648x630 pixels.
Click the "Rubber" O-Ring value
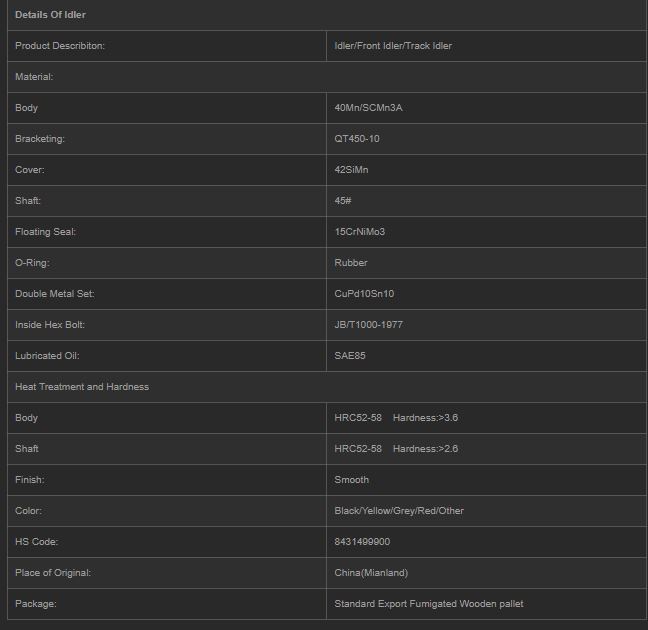[x=351, y=263]
